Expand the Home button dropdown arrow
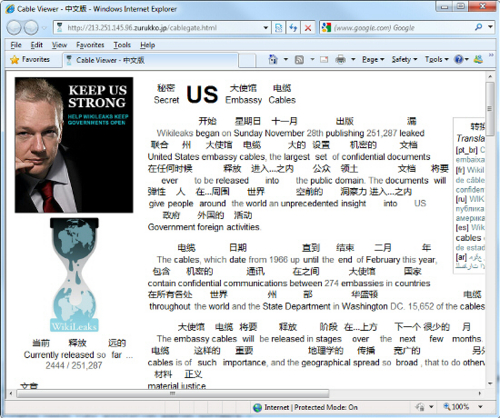500x418 pixels. point(286,59)
